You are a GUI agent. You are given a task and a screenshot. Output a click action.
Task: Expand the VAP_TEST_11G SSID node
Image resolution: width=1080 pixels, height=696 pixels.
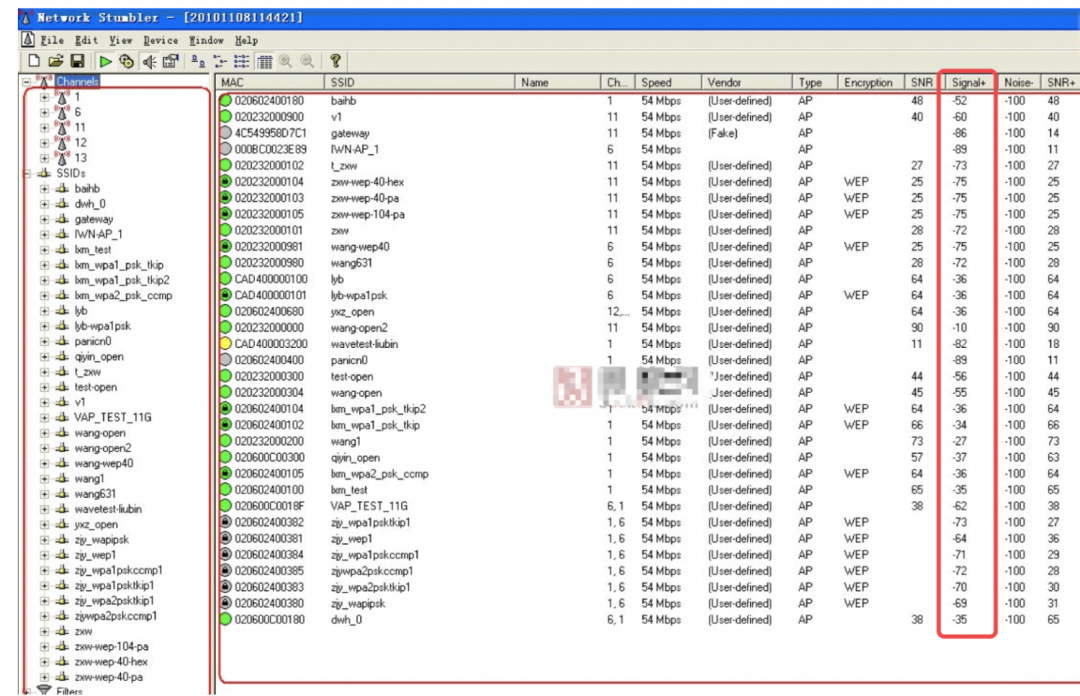pos(45,418)
